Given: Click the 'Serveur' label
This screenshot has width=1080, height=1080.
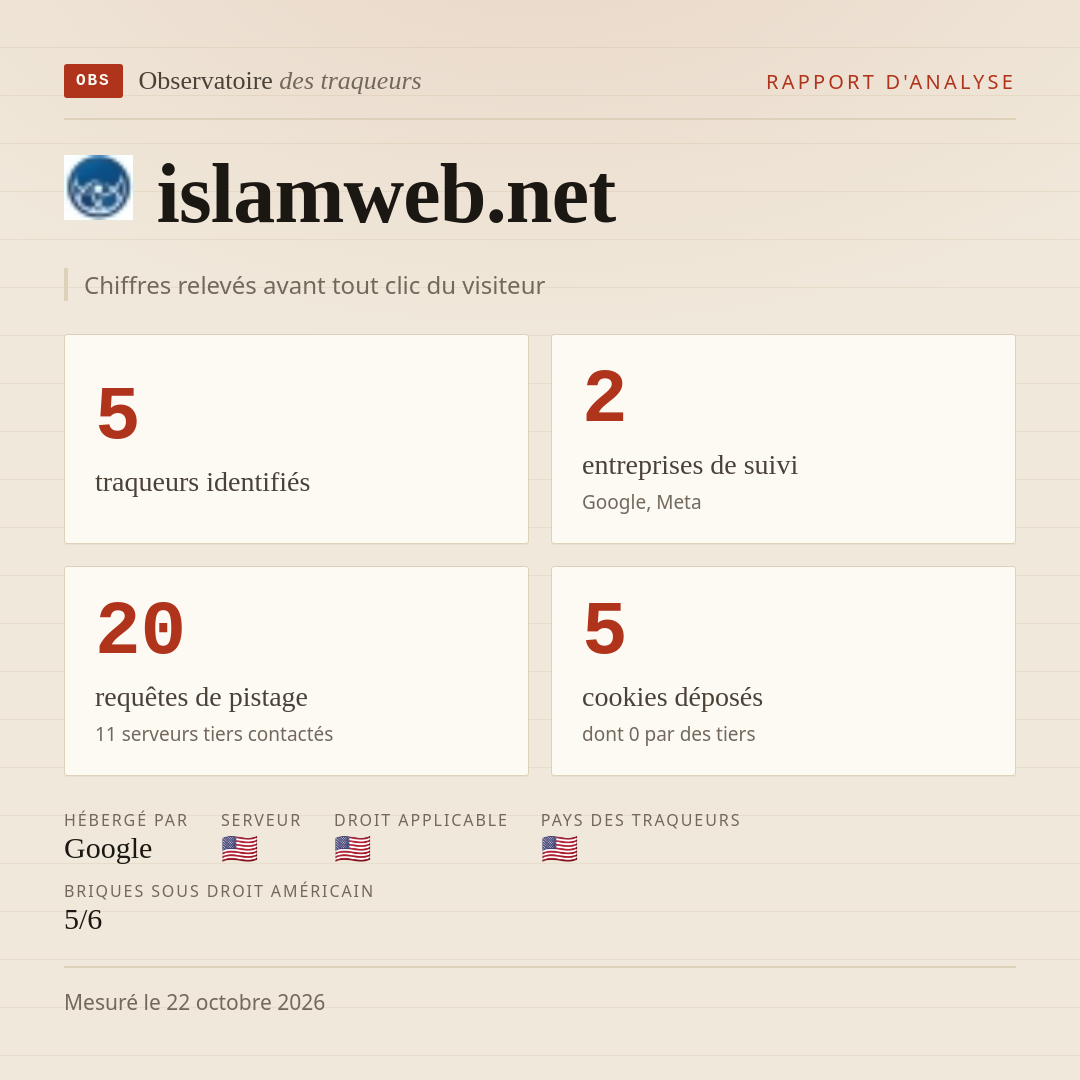Looking at the screenshot, I should (x=261, y=820).
